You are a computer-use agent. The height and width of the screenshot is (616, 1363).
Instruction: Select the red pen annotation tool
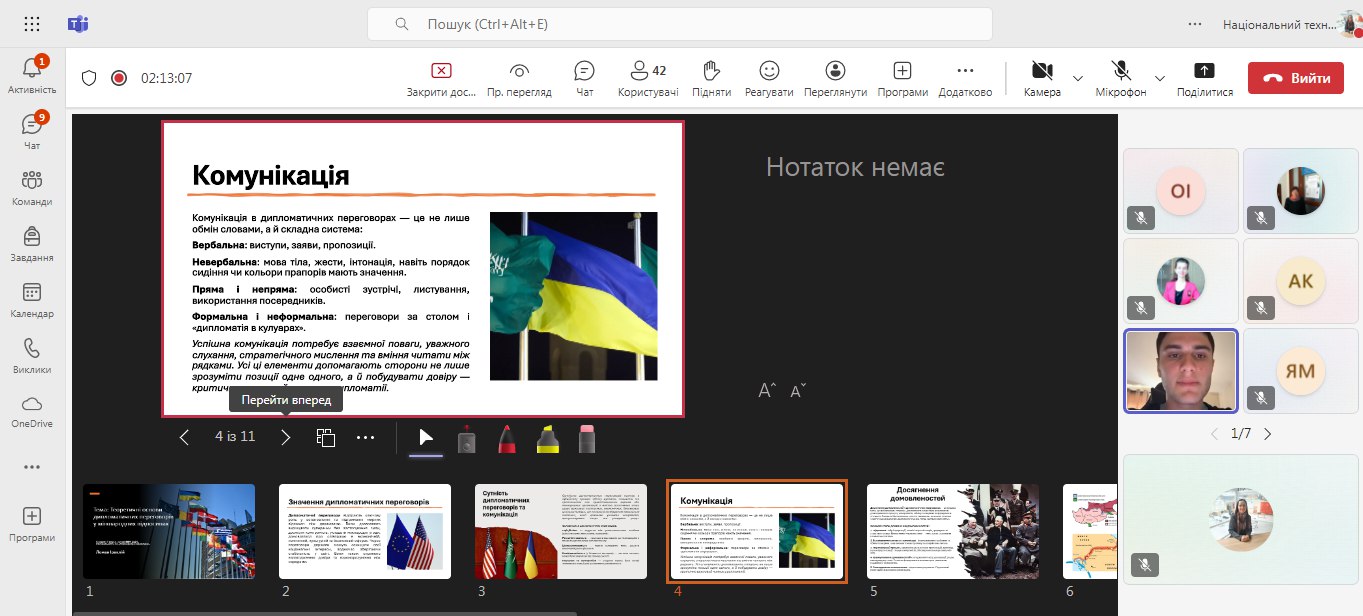tap(506, 438)
